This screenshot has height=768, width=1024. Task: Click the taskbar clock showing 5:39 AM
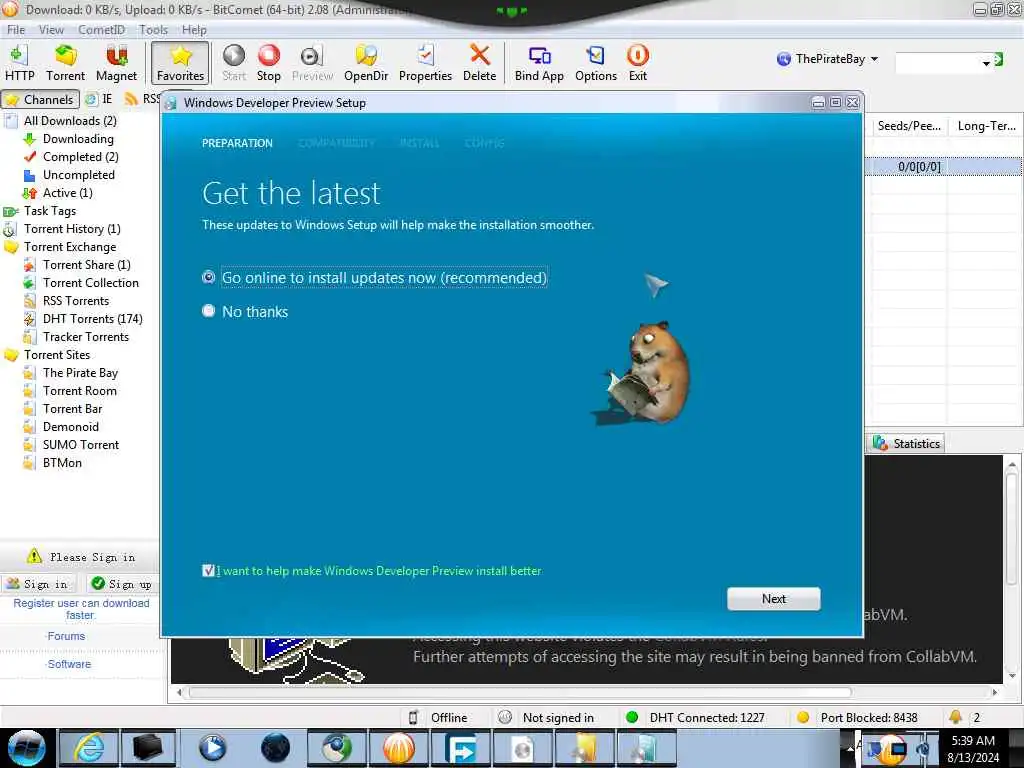click(973, 748)
